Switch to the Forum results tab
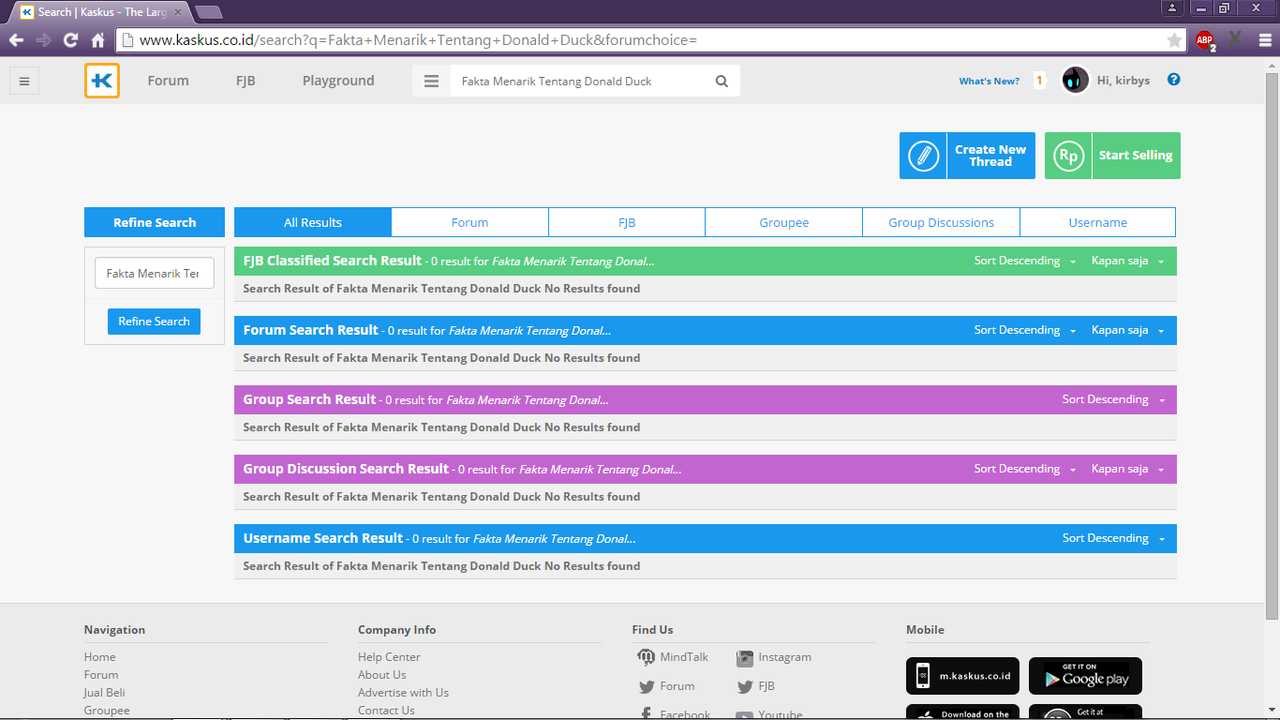Screen dimensions: 1280x720 [470, 222]
